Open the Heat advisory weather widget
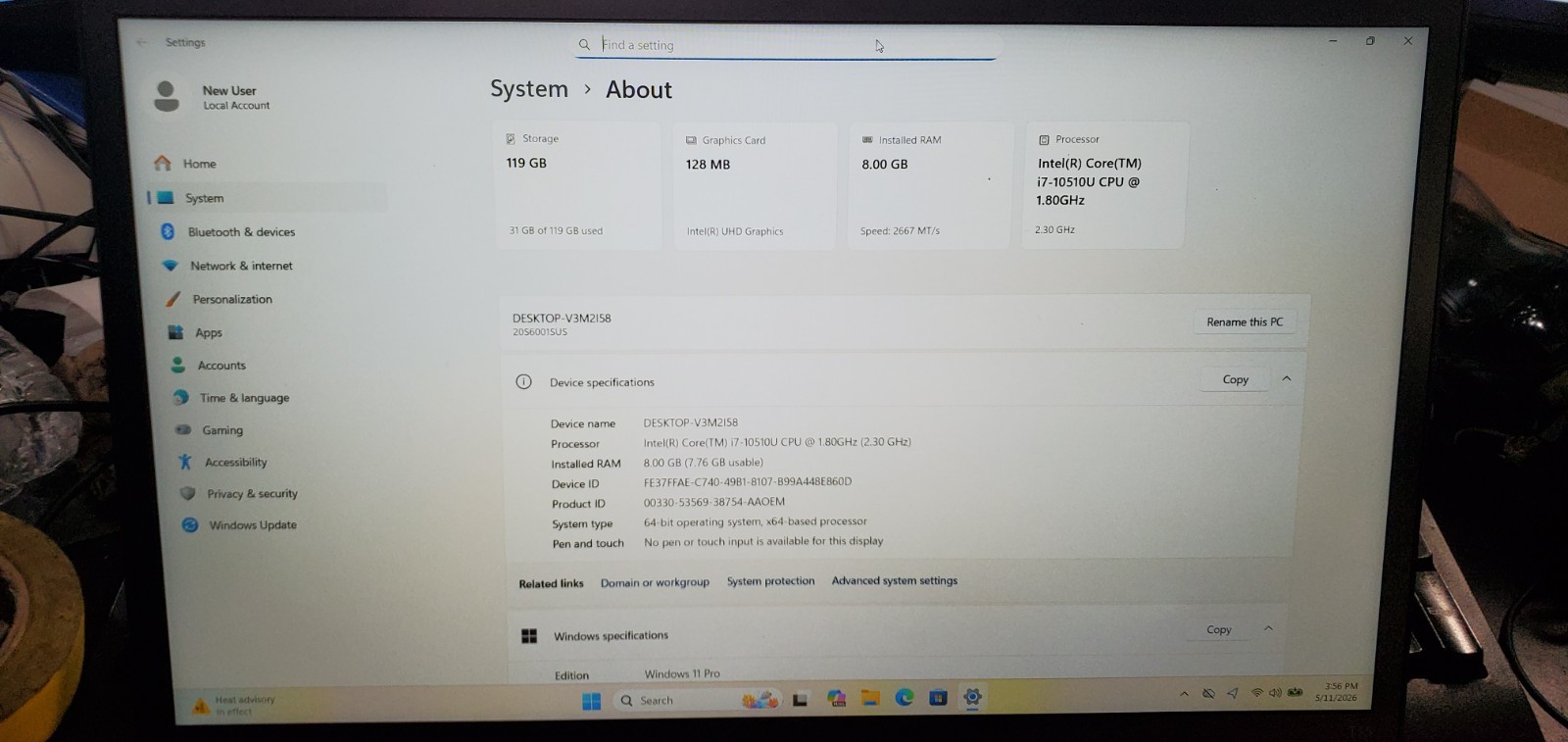 pos(235,706)
